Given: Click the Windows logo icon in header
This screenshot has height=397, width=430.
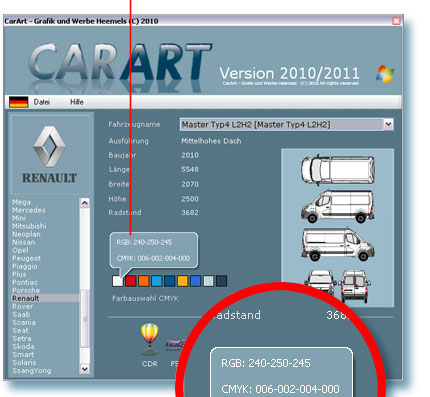Looking at the screenshot, I should pyautogui.click(x=385, y=74).
